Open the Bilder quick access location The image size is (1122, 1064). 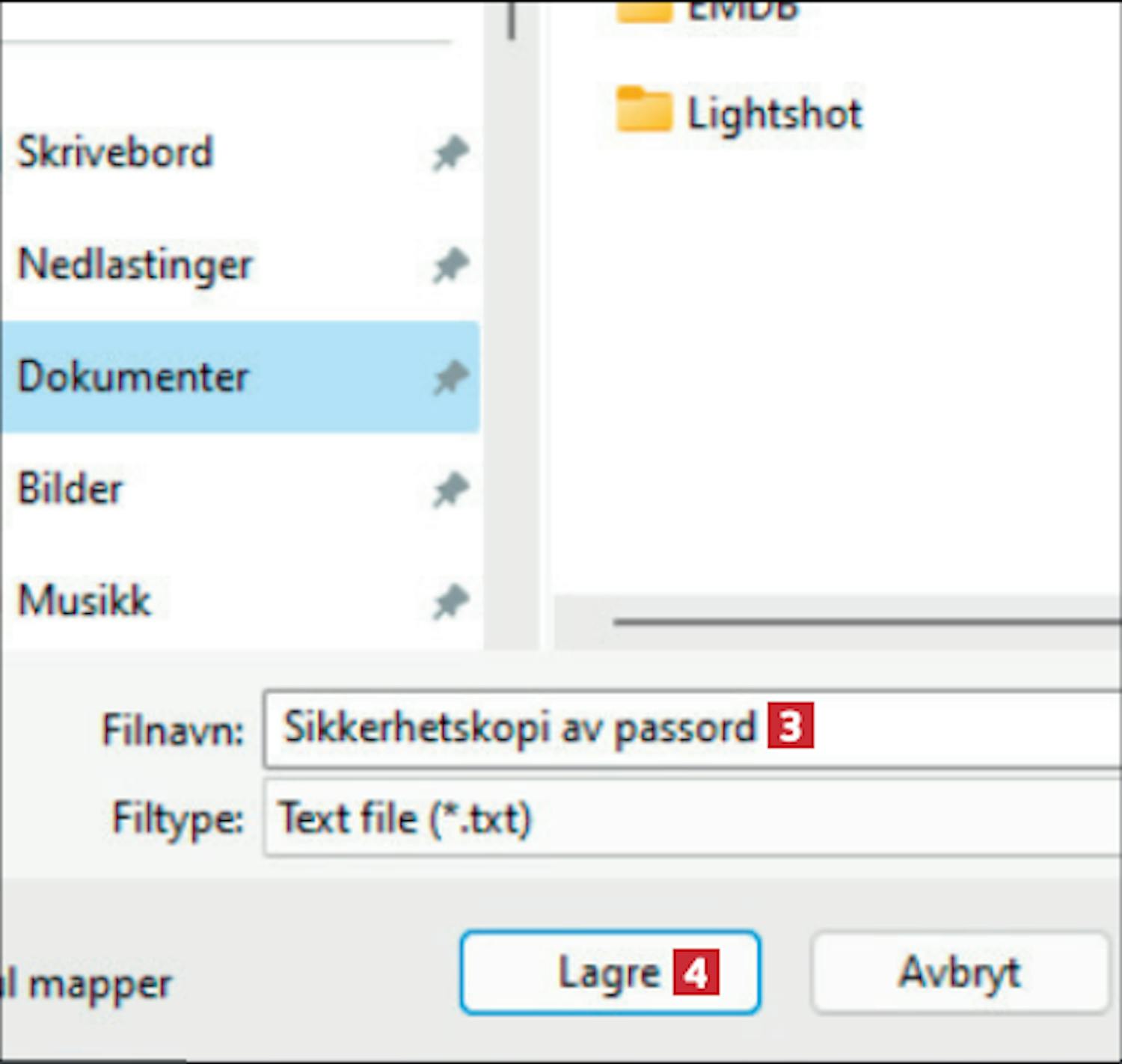70,489
